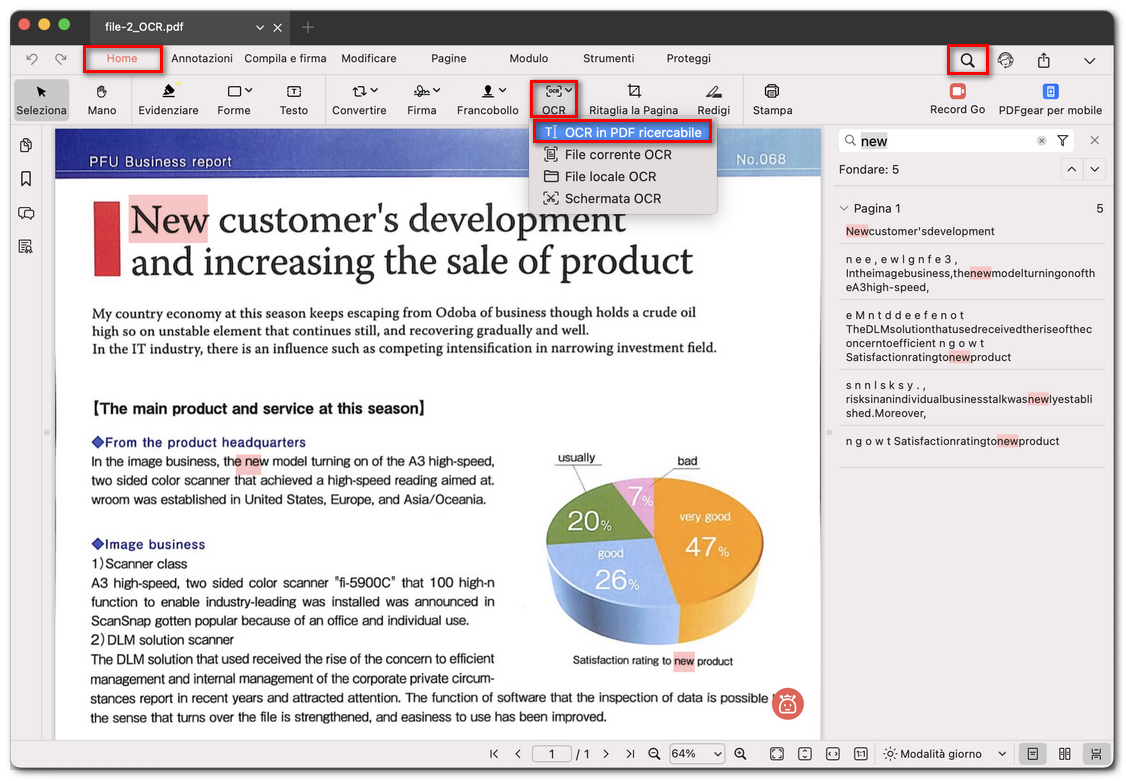
Task: Enable two-page view in the bottom bar
Action: point(1064,753)
